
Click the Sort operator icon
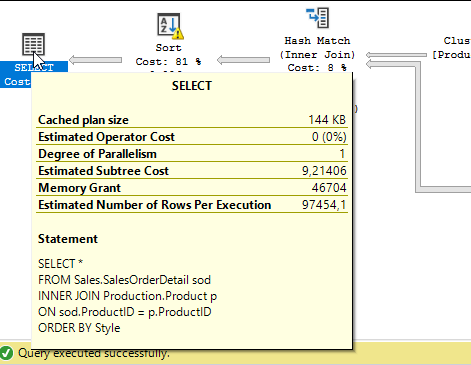[x=169, y=25]
